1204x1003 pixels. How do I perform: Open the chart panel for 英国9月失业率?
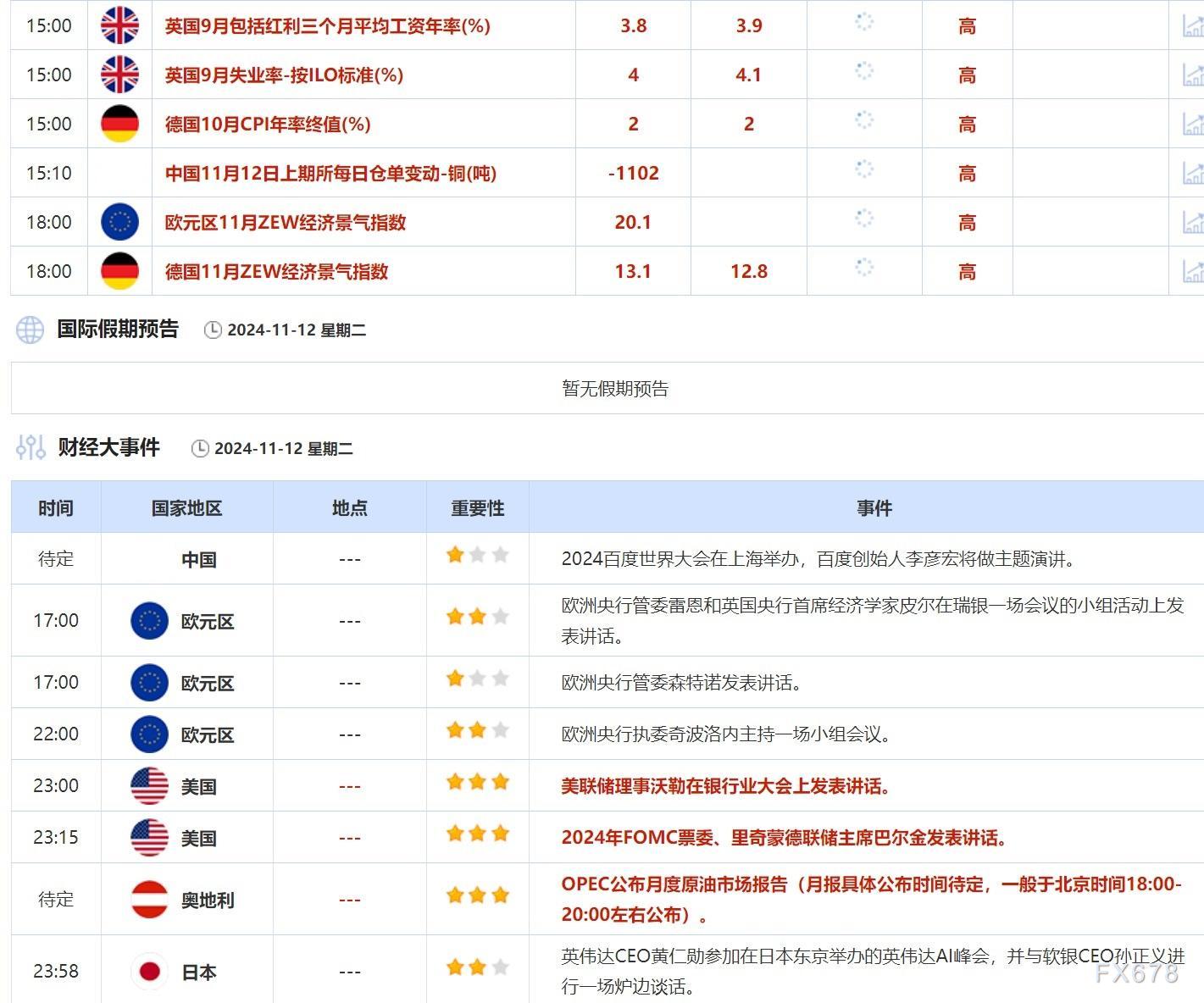tap(1194, 74)
